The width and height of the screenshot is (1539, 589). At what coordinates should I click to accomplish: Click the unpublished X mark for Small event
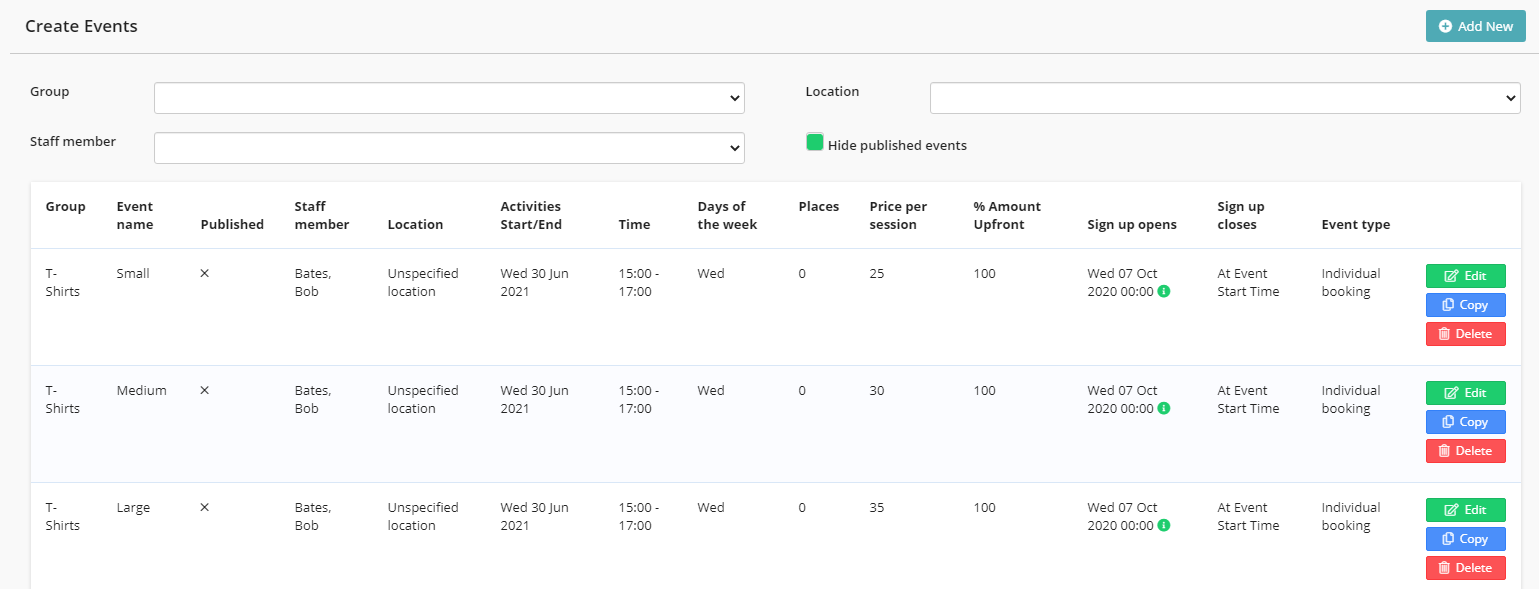pos(205,273)
